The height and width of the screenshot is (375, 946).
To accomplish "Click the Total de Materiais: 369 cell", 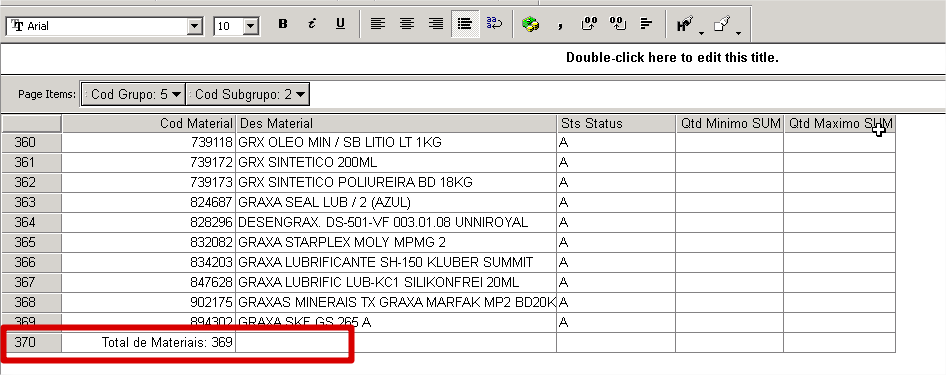I will click(148, 342).
